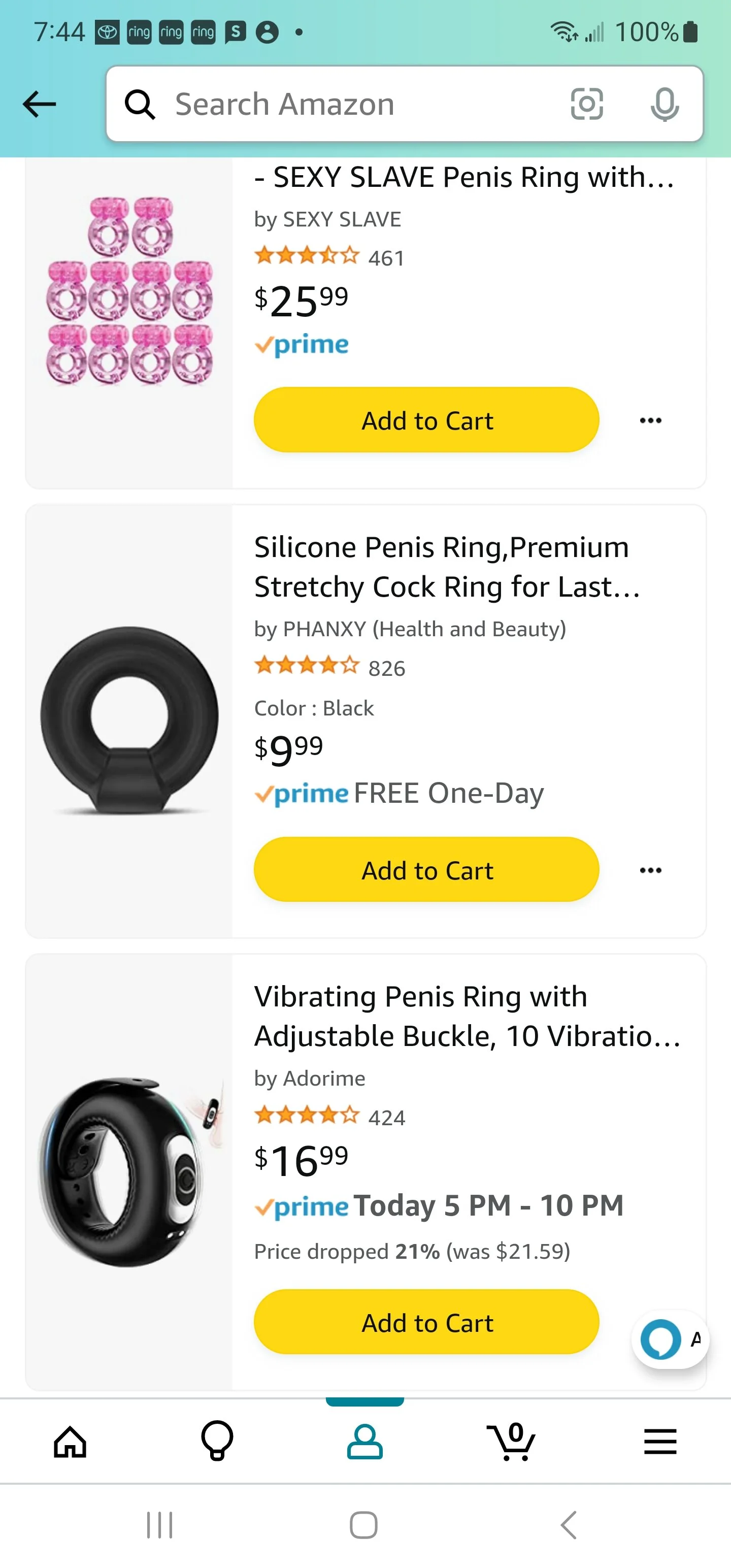Tap the Alexa floating assistant button
731x1568 pixels.
(x=661, y=1339)
